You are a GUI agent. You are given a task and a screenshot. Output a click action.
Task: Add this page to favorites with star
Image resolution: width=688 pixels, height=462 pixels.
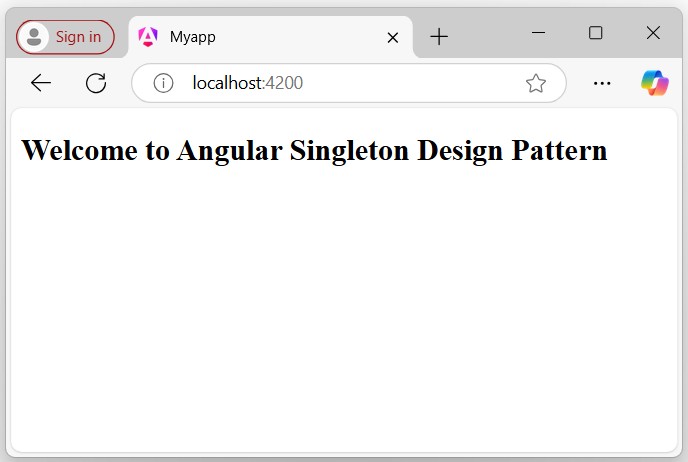(536, 83)
